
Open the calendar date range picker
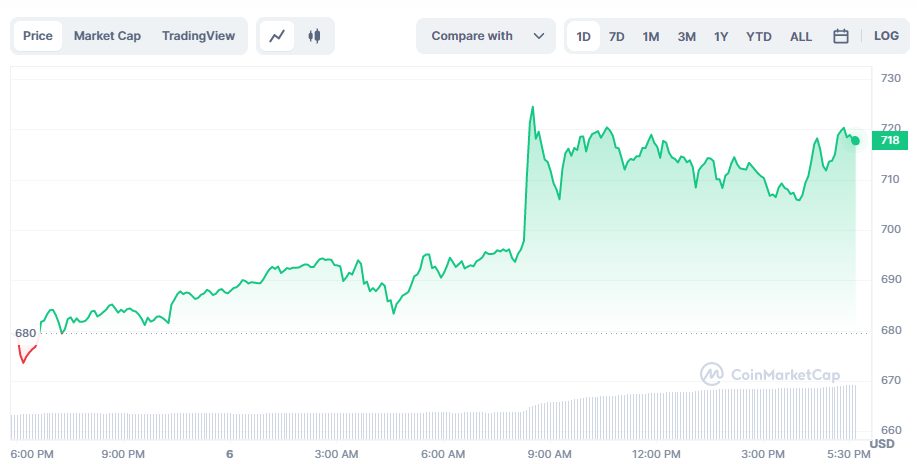pos(841,36)
